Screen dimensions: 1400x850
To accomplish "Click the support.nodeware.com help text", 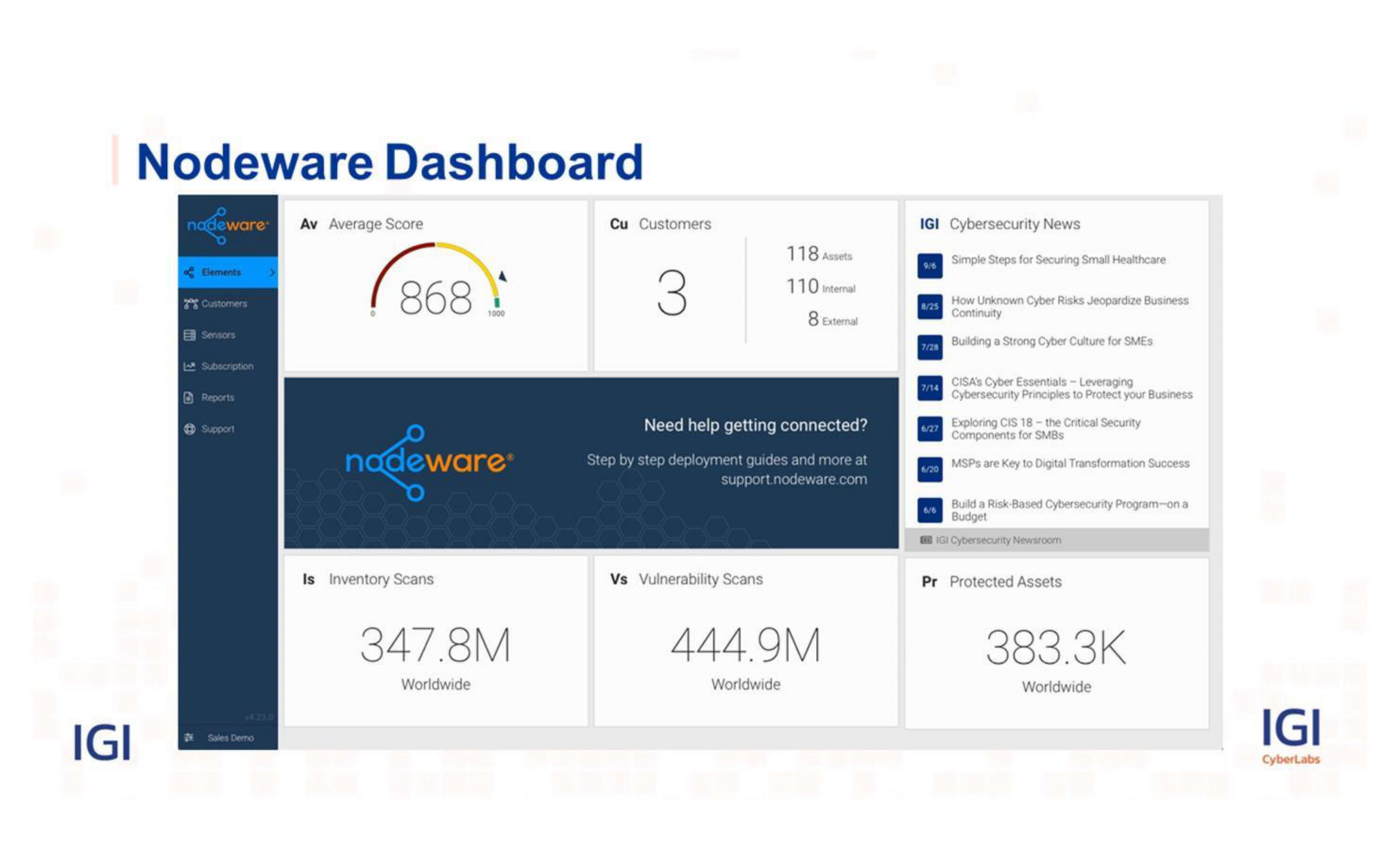I will click(794, 480).
